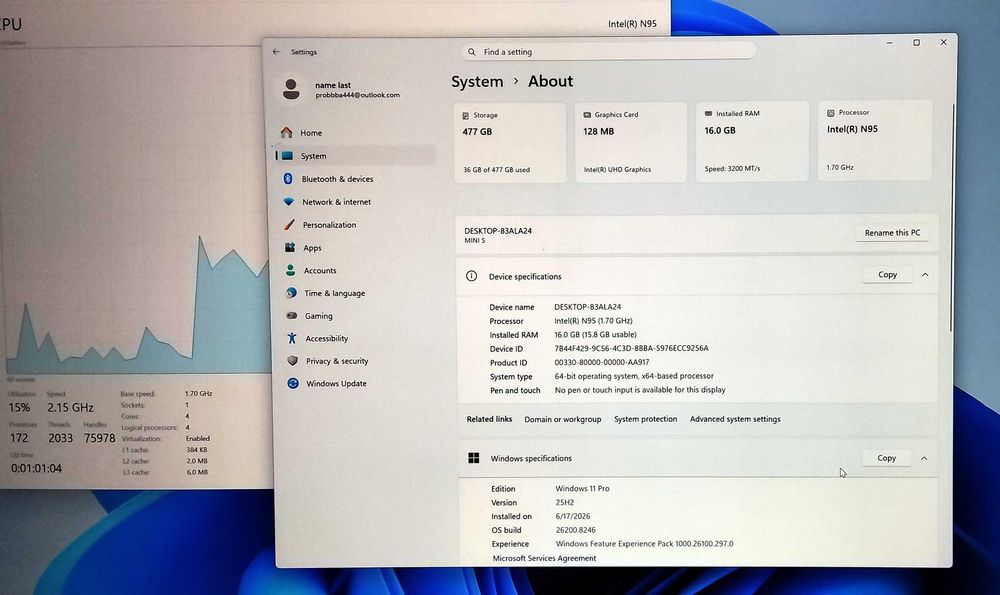The height and width of the screenshot is (595, 1000).
Task: Click the Graphics Card icon
Action: point(587,115)
